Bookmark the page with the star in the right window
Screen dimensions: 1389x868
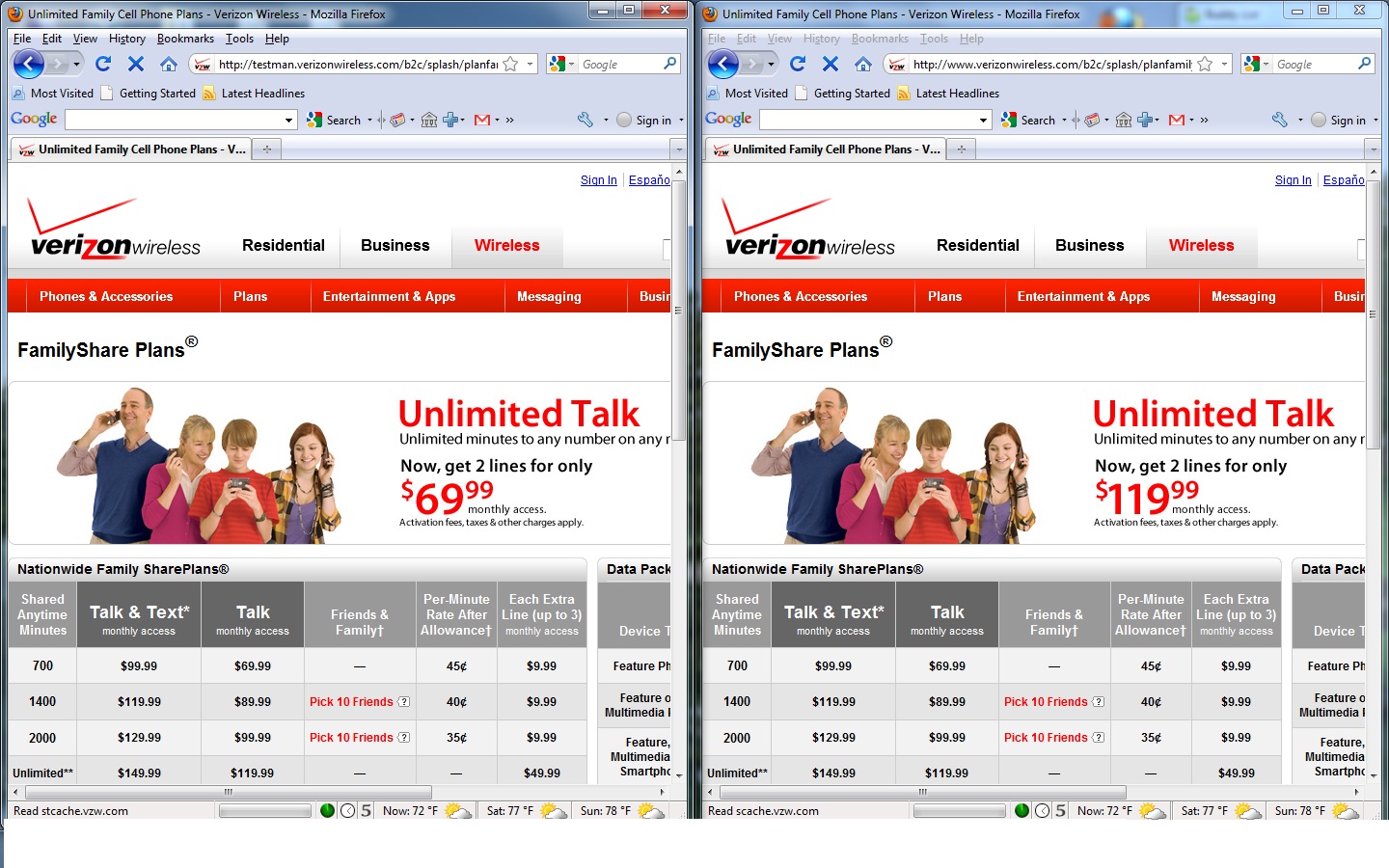(x=1205, y=64)
